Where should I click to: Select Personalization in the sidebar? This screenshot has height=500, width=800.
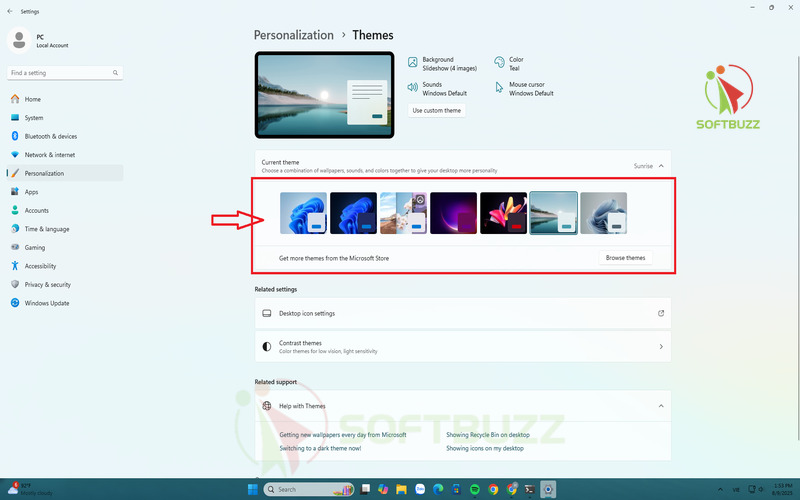65,173
